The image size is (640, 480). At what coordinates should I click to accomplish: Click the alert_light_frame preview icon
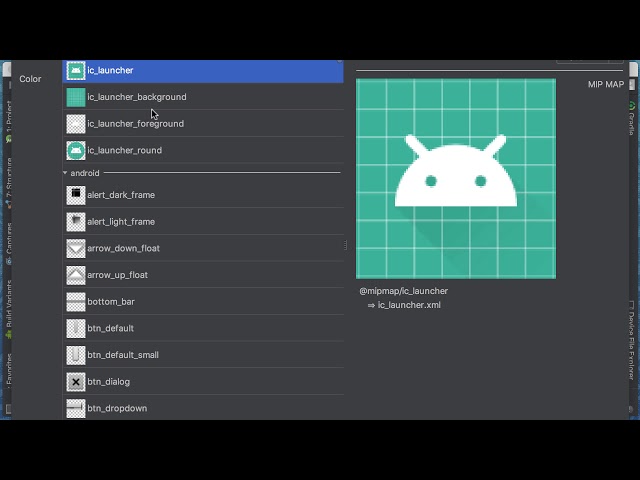[x=76, y=222]
